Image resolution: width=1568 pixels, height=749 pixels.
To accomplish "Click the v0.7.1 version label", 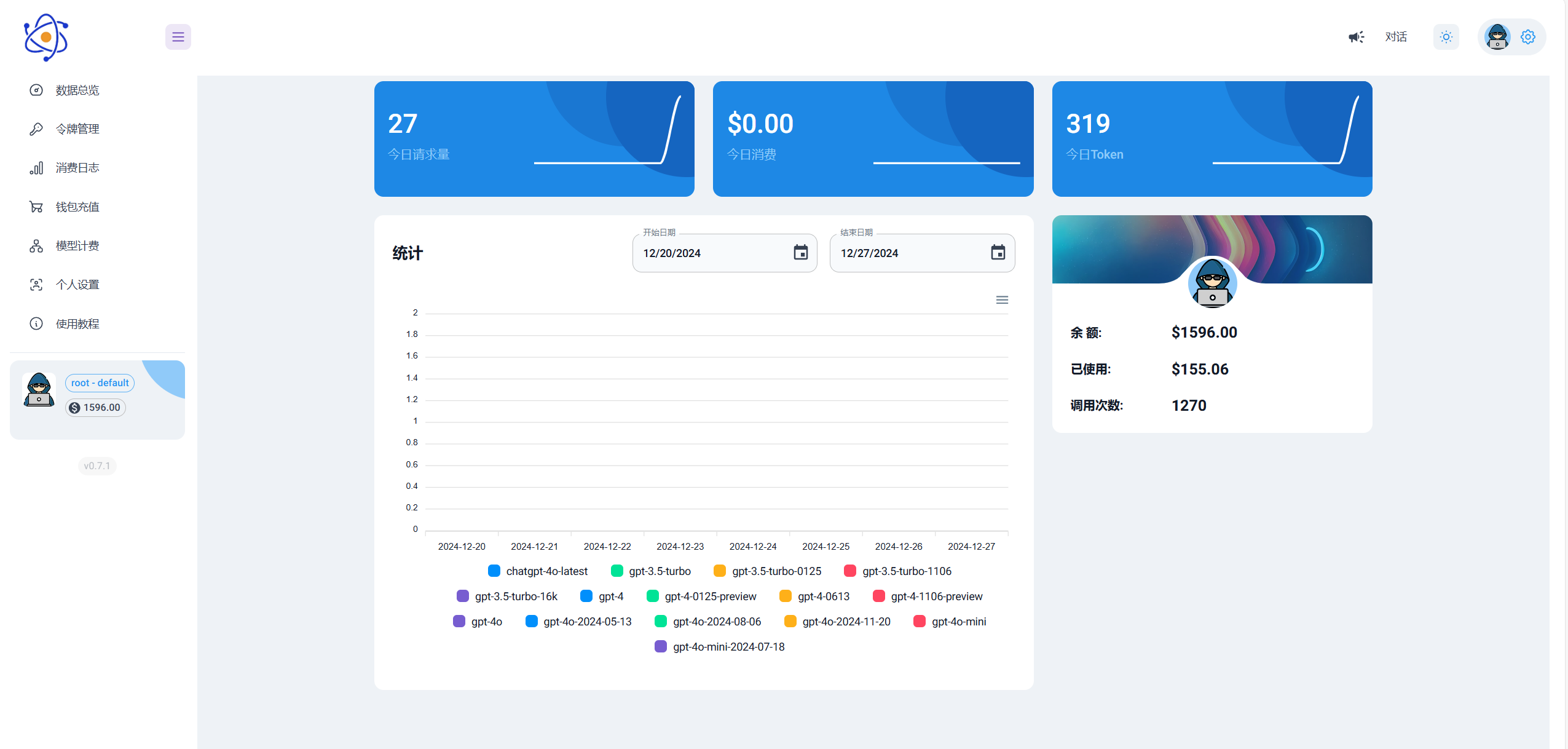I will [x=97, y=466].
